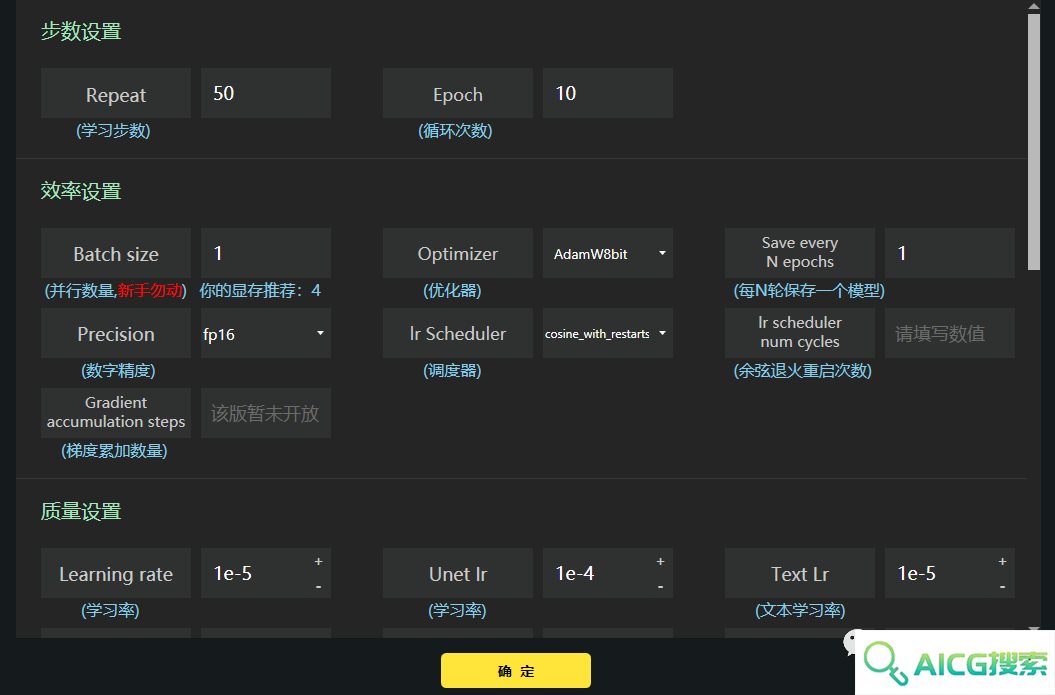Increase Unet lr with the plus stepper
The height and width of the screenshot is (695, 1055).
[660, 561]
